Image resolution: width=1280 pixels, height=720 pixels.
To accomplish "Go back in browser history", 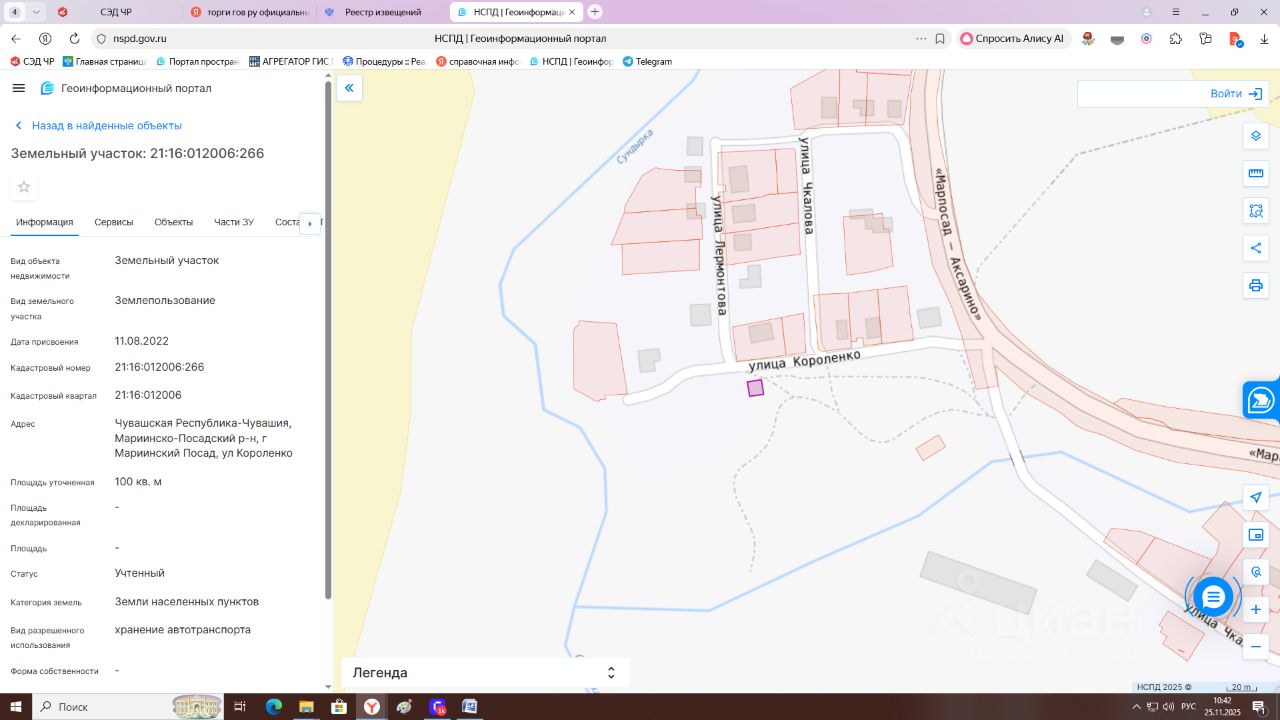I will click(x=15, y=39).
